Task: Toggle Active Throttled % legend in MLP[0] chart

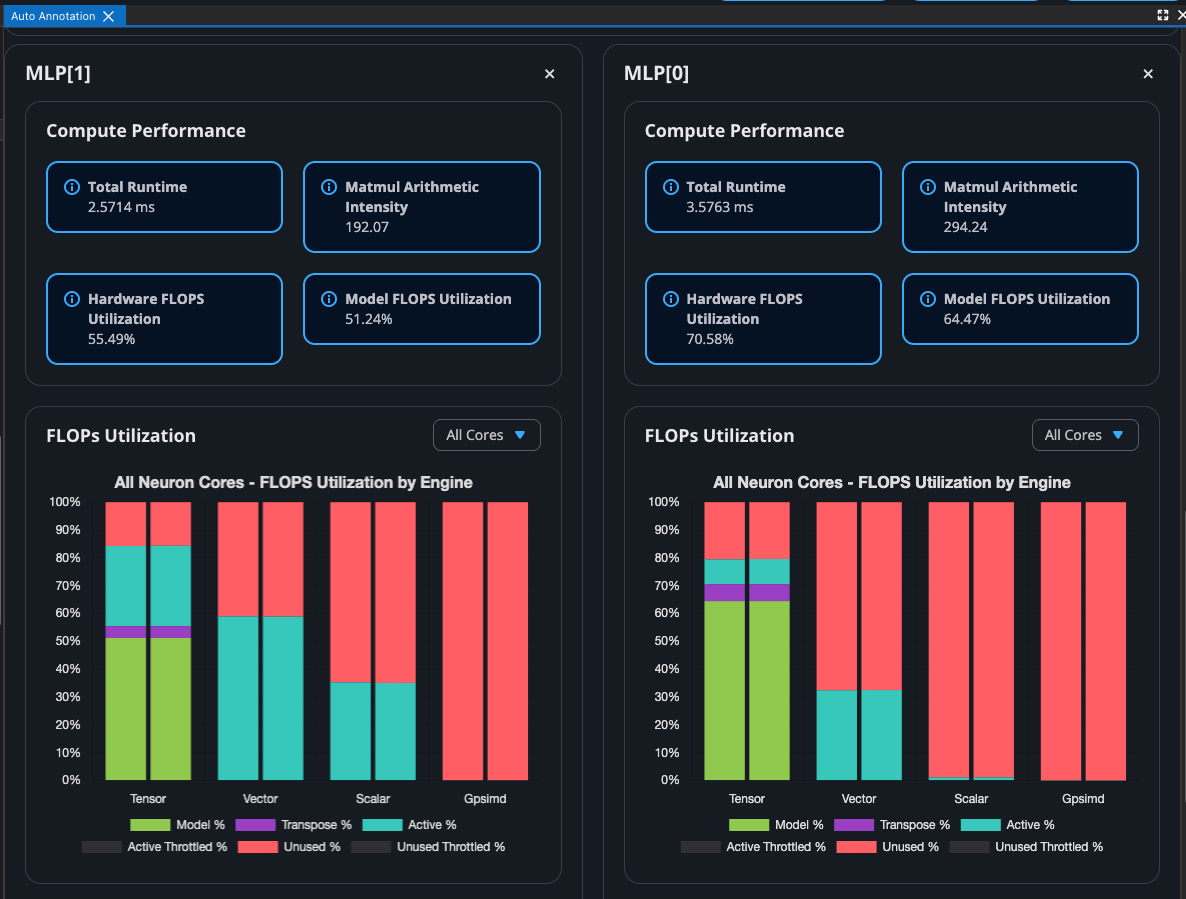Action: (x=753, y=847)
